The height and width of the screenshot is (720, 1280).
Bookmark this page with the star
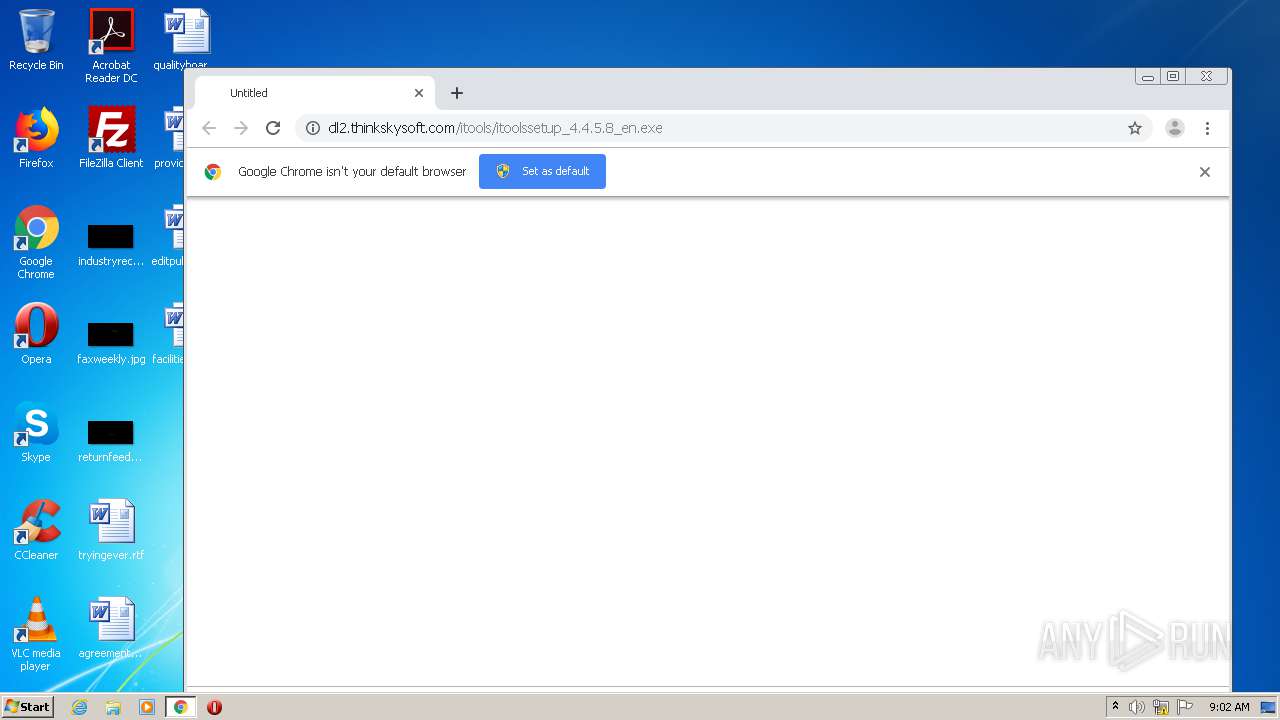tap(1135, 128)
